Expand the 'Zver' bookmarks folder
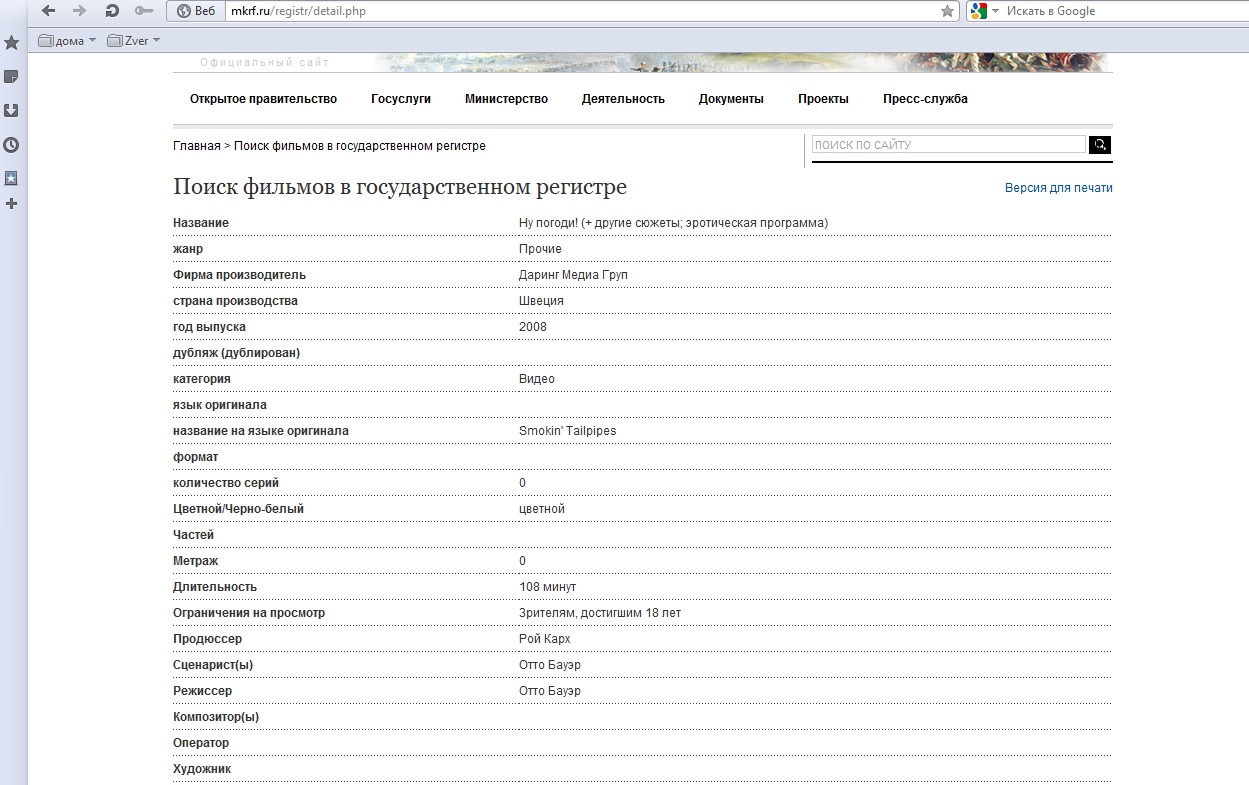The image size is (1249, 785). tap(134, 41)
